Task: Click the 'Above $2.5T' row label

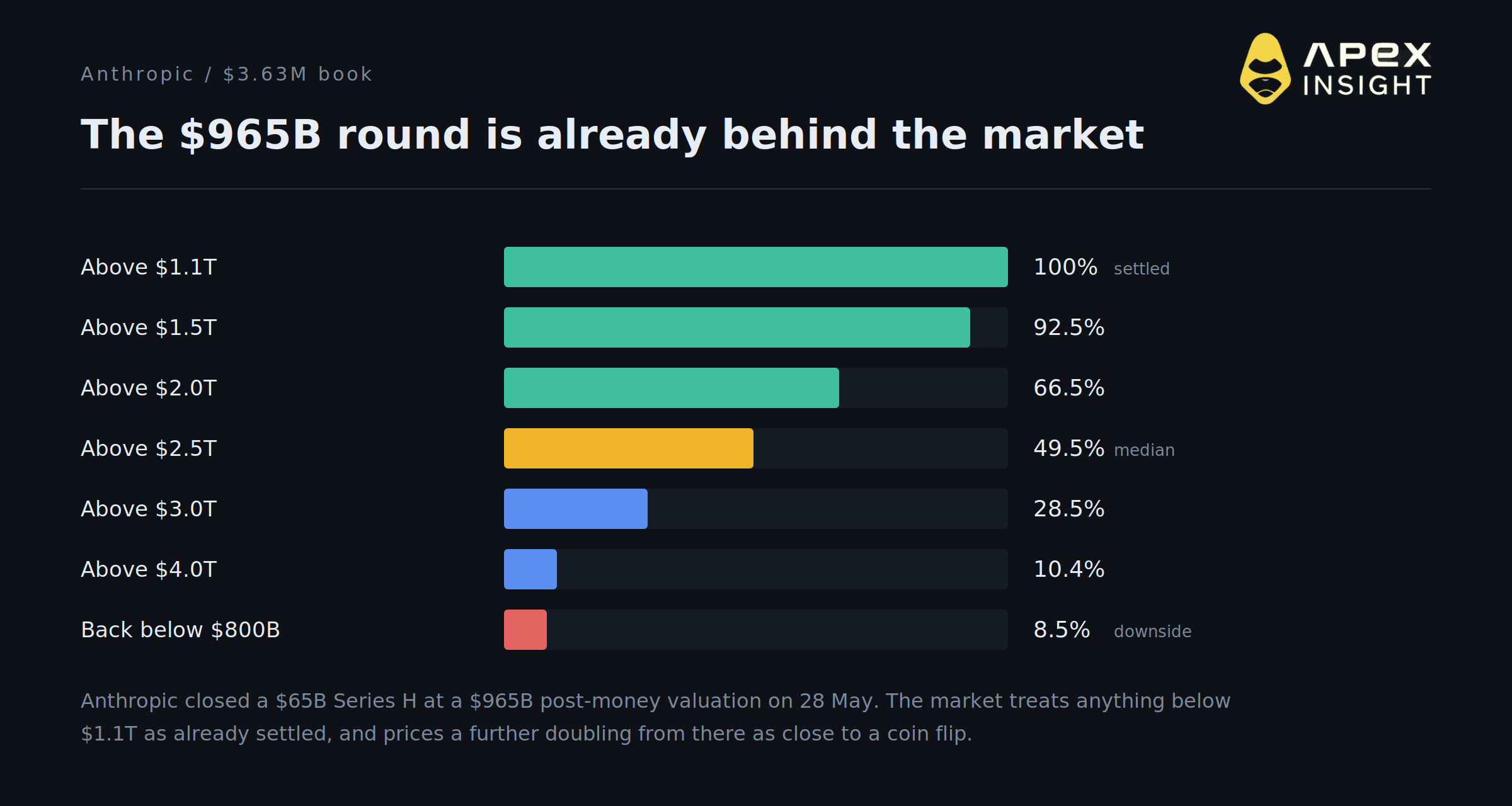Action: (x=149, y=448)
